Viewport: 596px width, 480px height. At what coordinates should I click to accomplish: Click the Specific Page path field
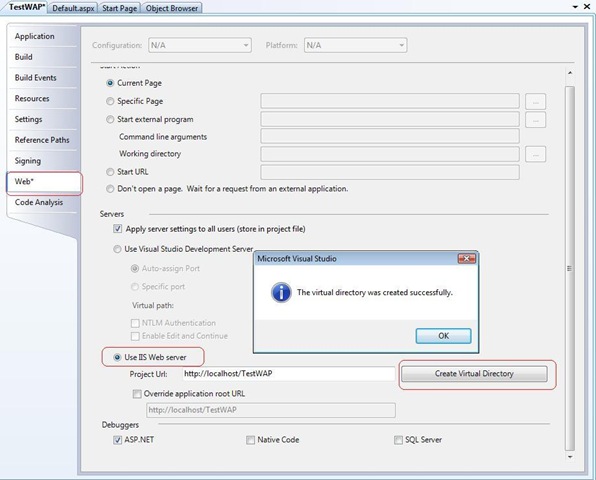[390, 101]
